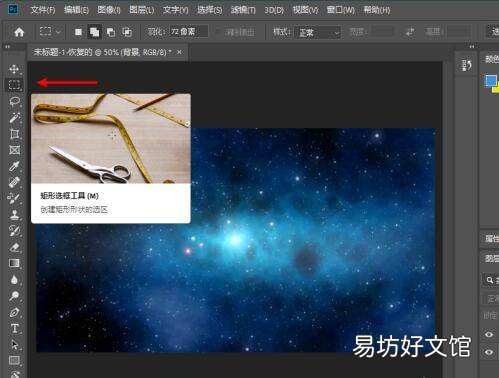Open the 样式 style dropdown
Viewport: 499px width, 378px height.
[x=318, y=33]
